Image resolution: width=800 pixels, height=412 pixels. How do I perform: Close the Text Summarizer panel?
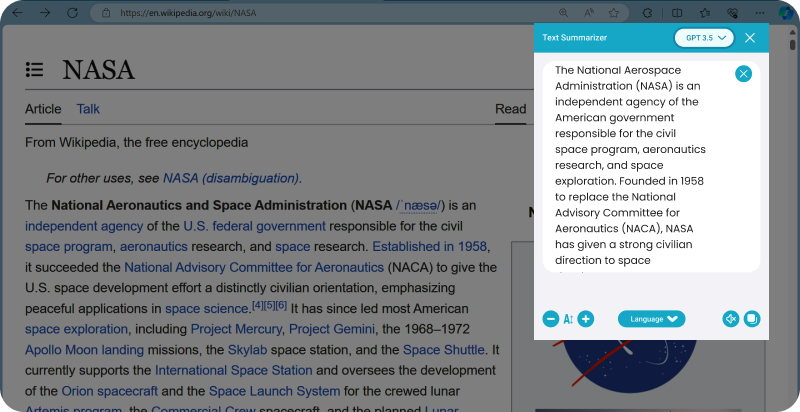[x=750, y=38]
